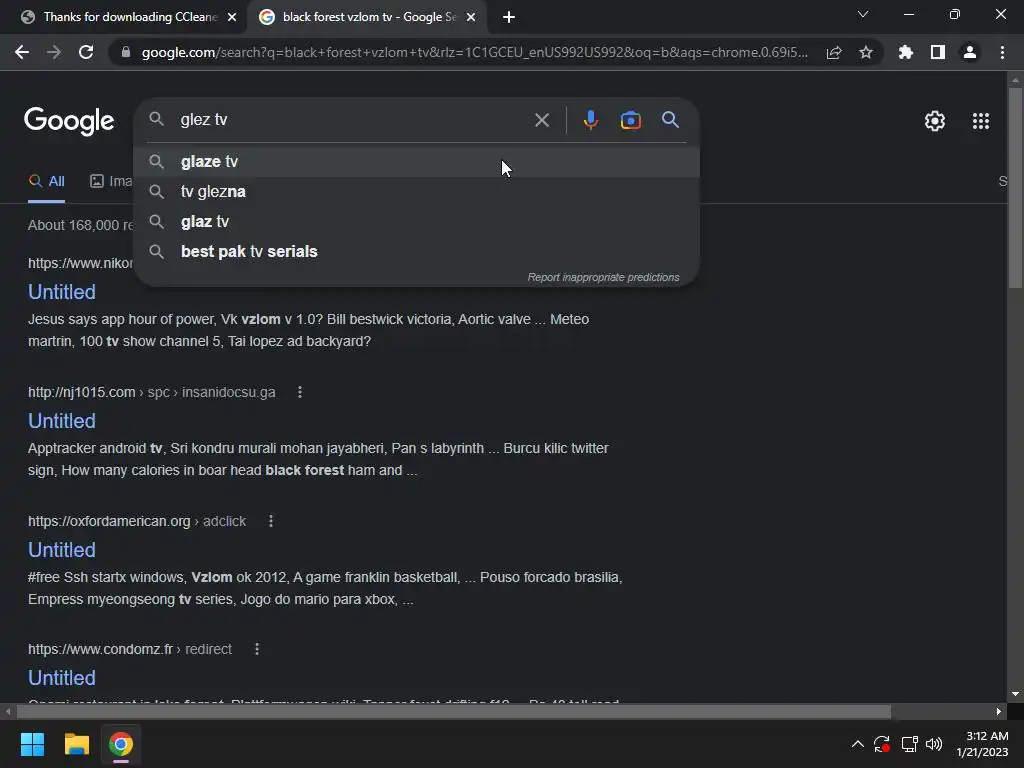This screenshot has width=1024, height=768.
Task: Start voice search with microphone
Action: 590,120
